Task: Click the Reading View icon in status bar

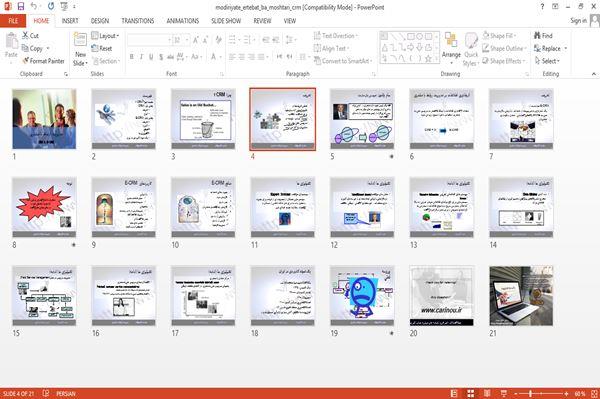Action: tap(487, 393)
